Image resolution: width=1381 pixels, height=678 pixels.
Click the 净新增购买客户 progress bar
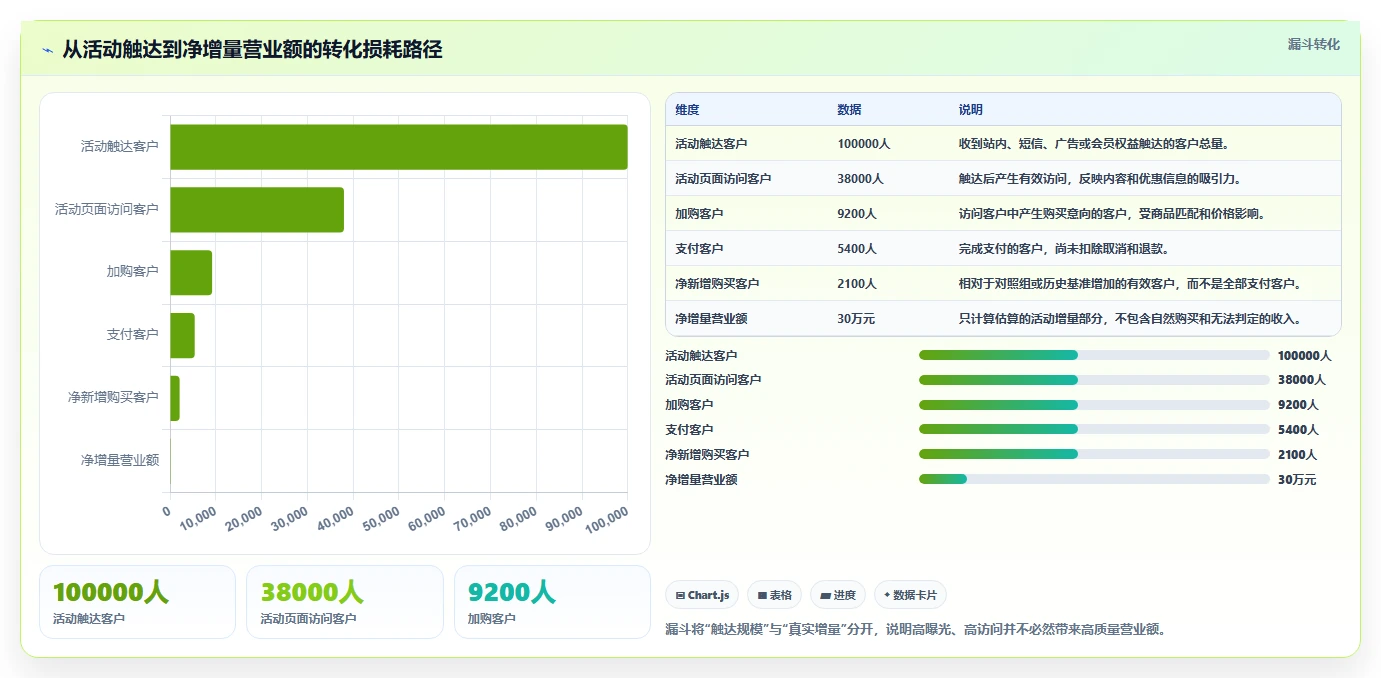pos(1094,454)
